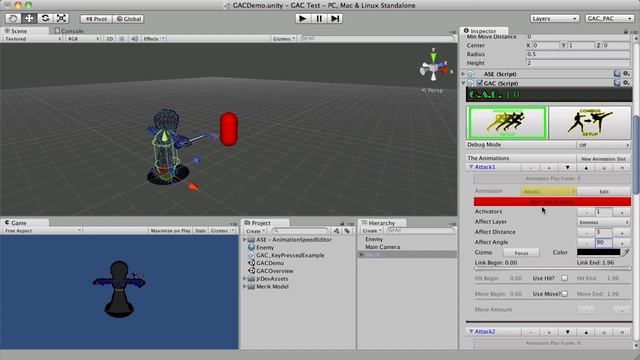Click the Project panel search field
The height and width of the screenshot is (360, 640).
click(300, 231)
